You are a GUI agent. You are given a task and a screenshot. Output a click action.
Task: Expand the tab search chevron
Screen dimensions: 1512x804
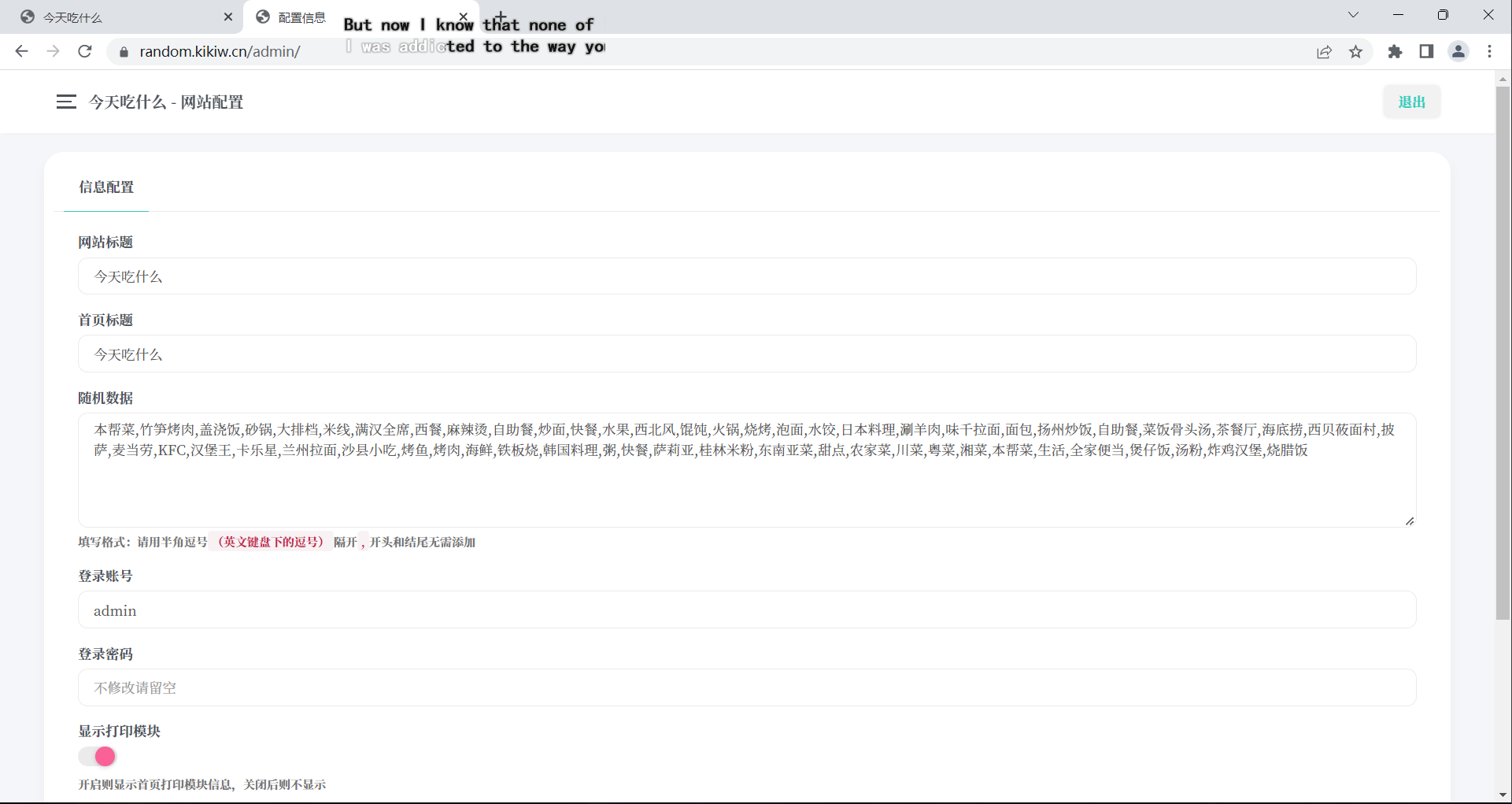(1353, 15)
